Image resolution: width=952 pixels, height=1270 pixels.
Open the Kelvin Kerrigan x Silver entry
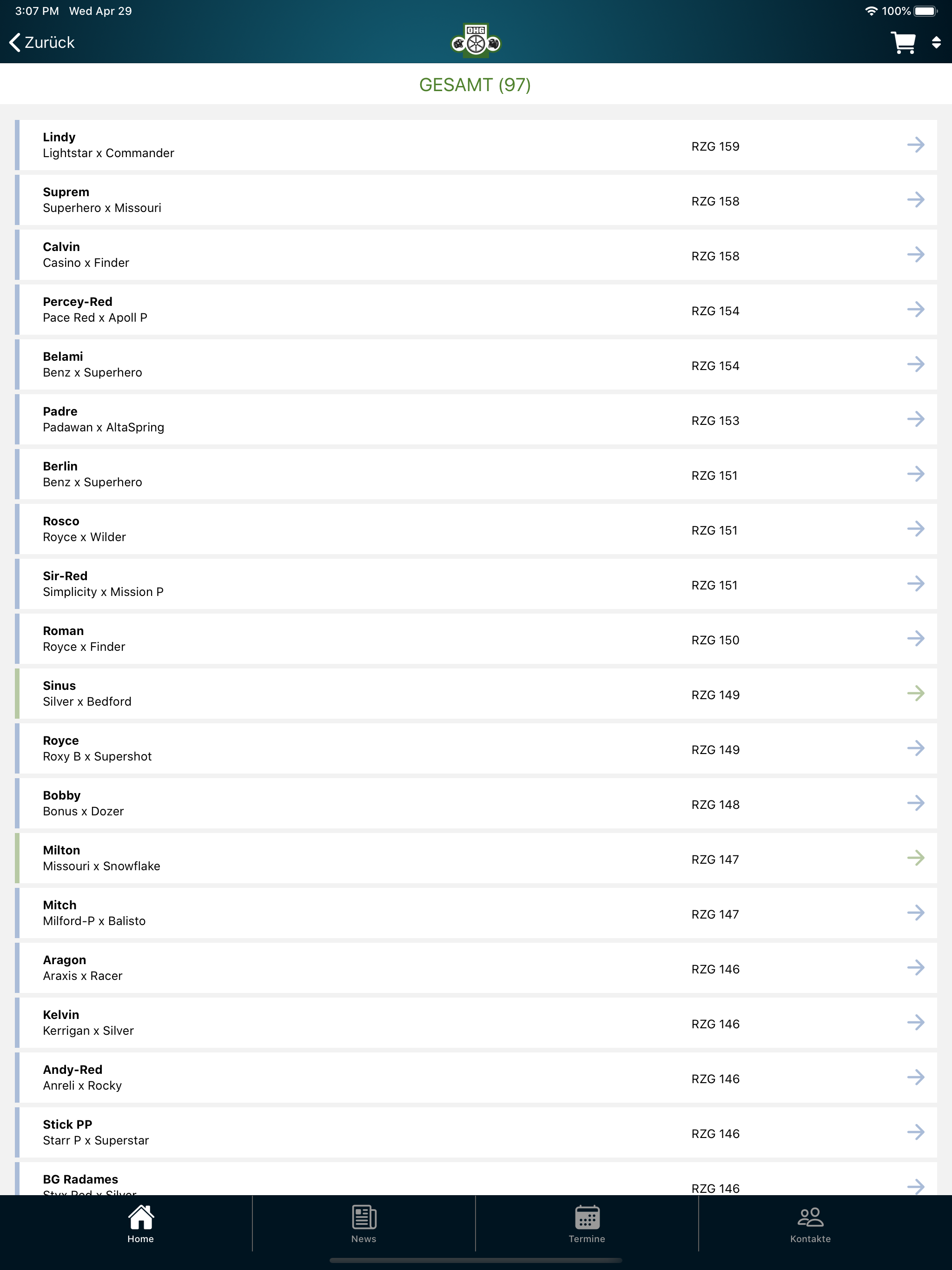(x=476, y=1023)
